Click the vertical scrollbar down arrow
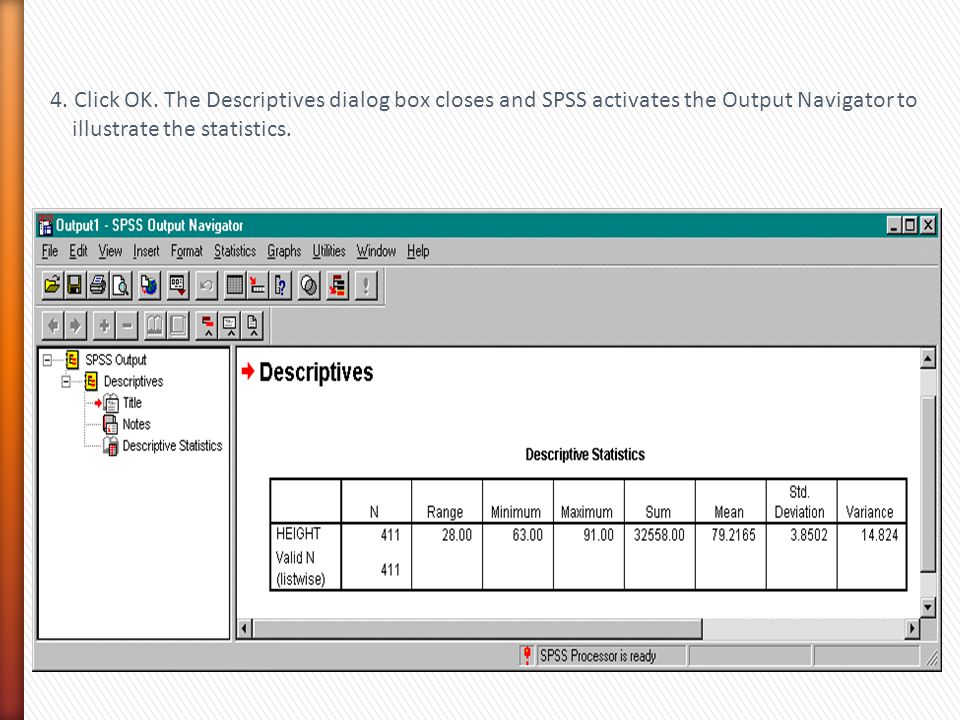960x720 pixels. pos(928,607)
